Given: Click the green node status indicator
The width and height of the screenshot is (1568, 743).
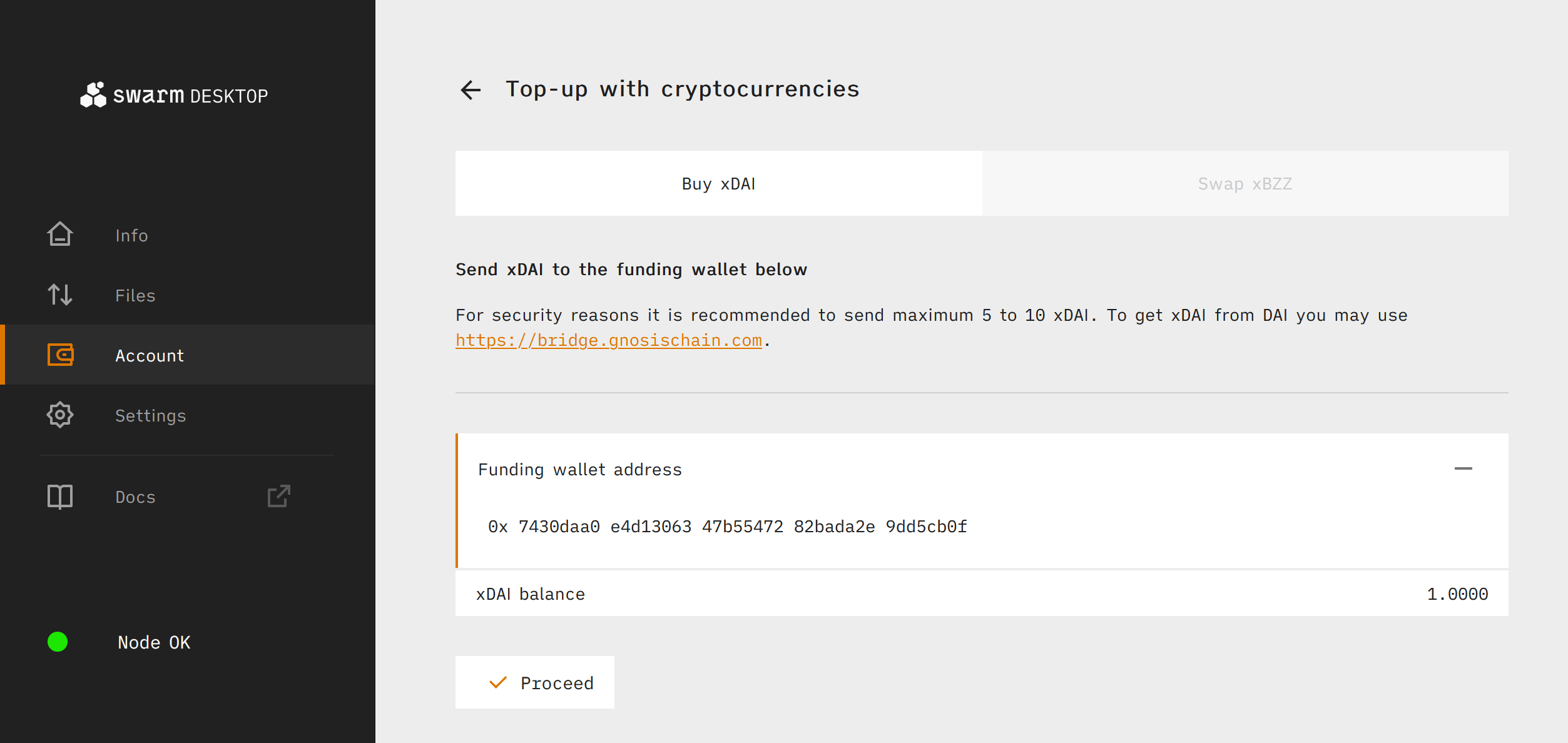Looking at the screenshot, I should tap(58, 642).
